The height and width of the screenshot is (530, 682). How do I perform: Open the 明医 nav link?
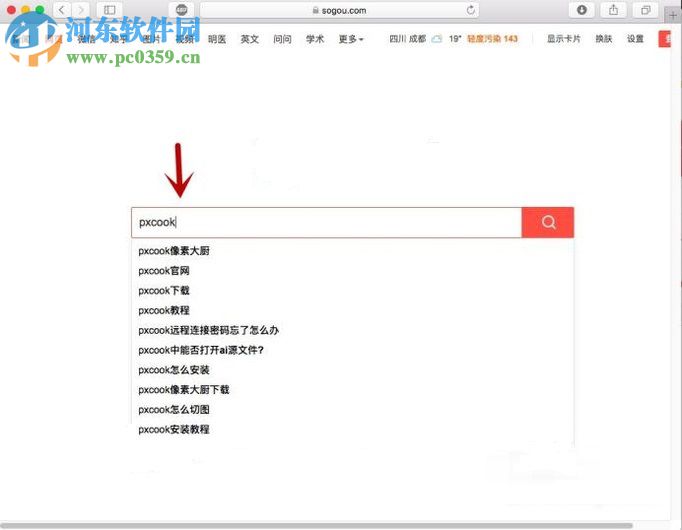tap(217, 39)
